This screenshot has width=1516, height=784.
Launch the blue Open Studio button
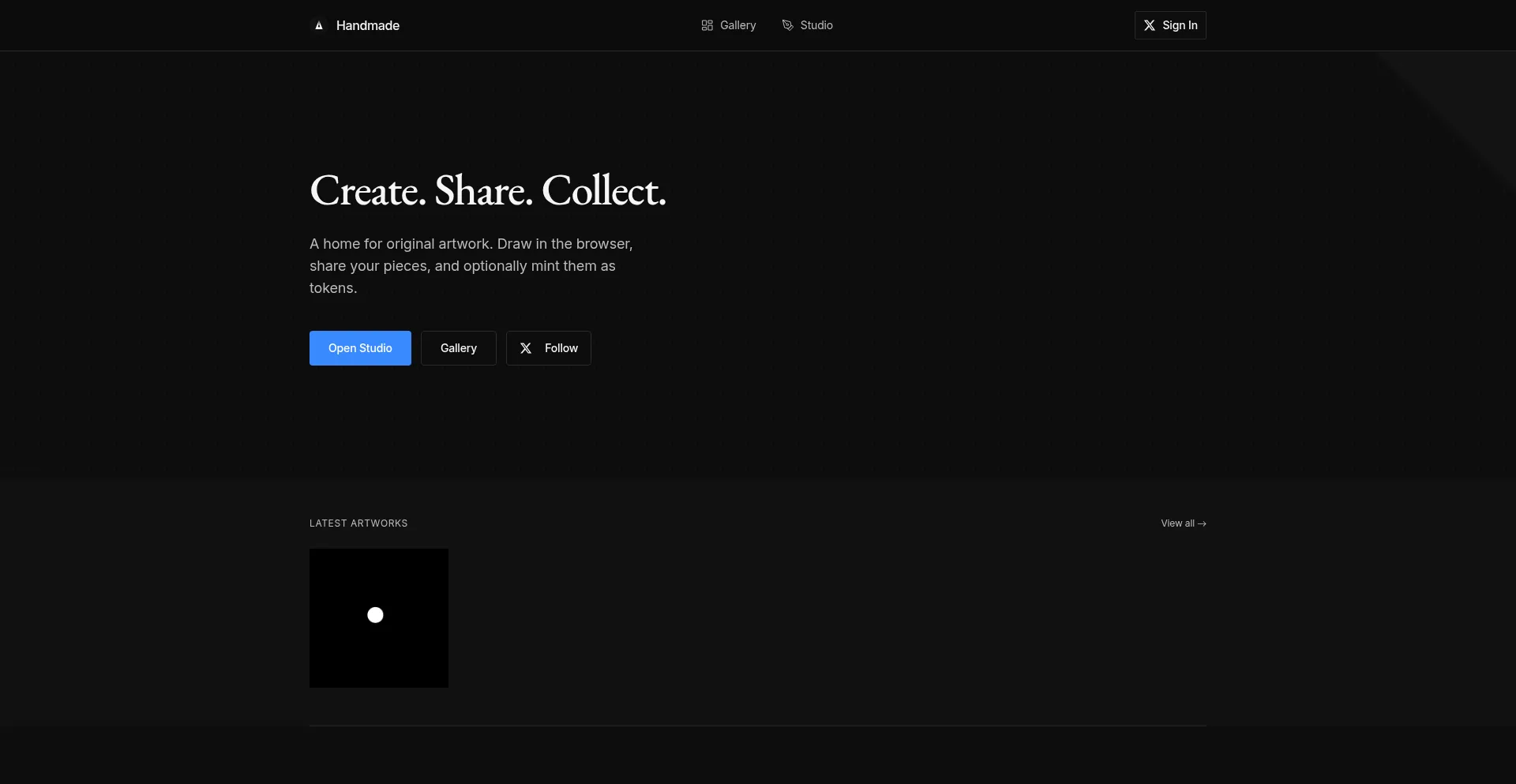pyautogui.click(x=360, y=348)
